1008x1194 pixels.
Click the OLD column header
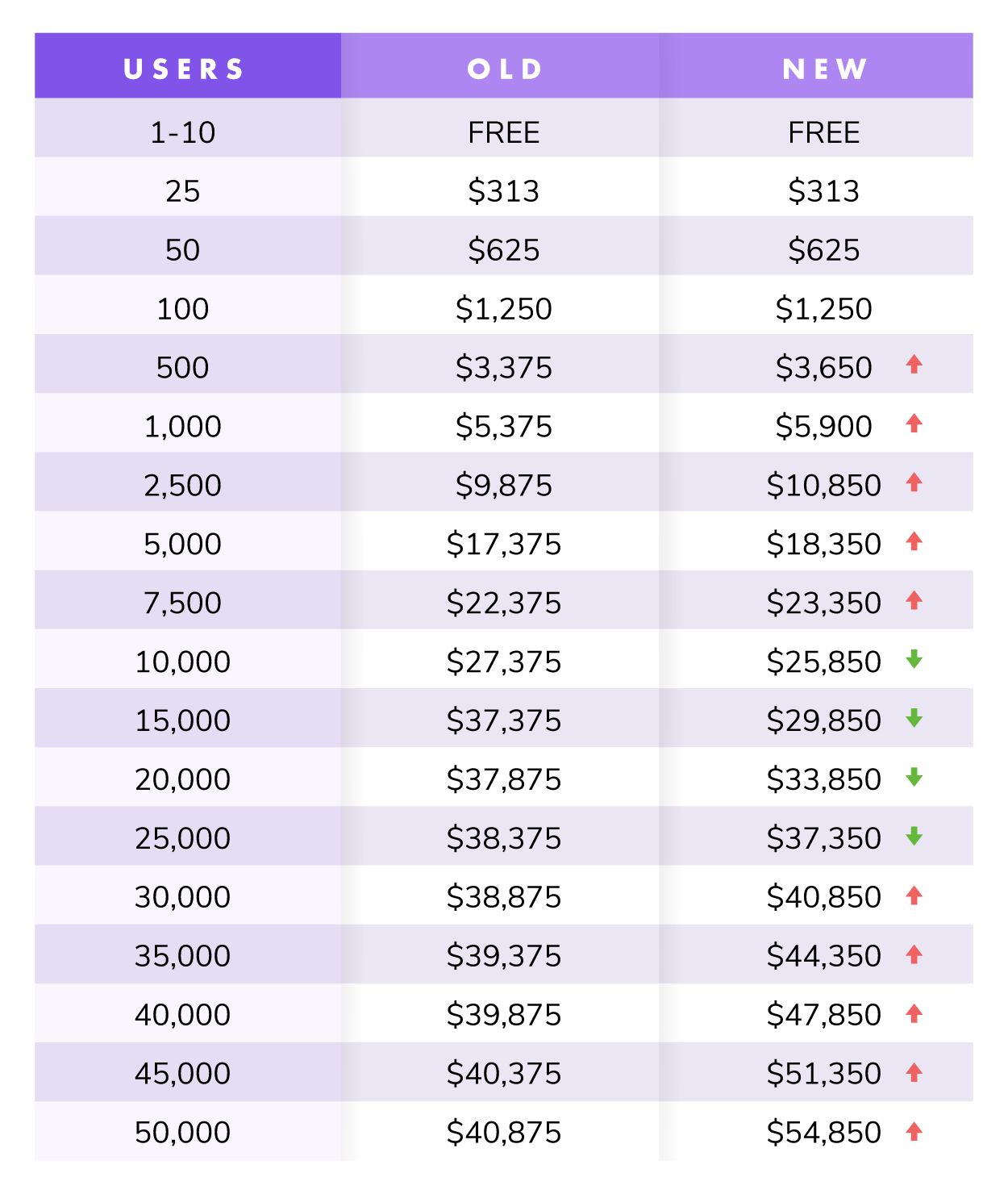pos(504,69)
